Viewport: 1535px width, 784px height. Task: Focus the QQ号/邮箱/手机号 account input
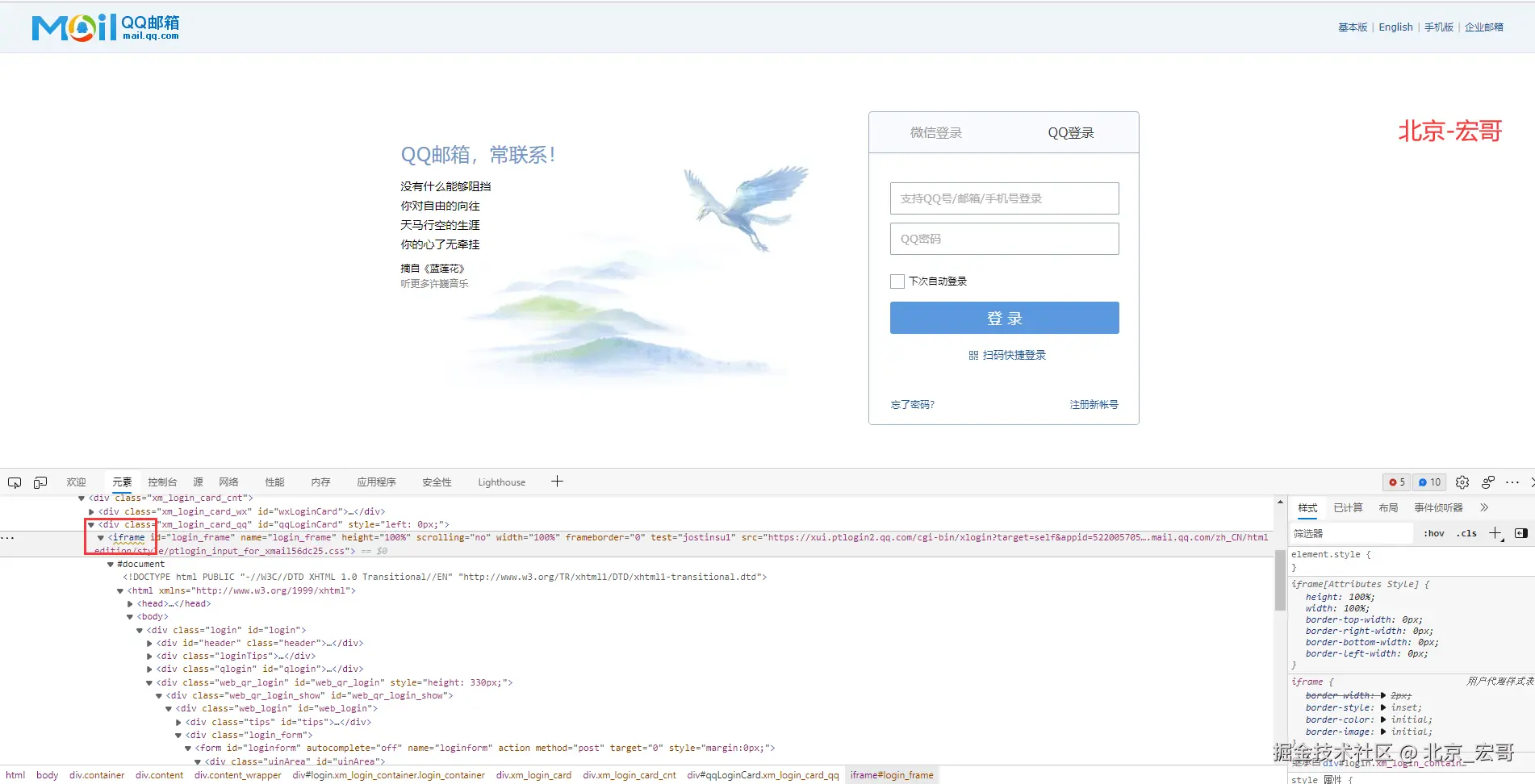click(1004, 198)
